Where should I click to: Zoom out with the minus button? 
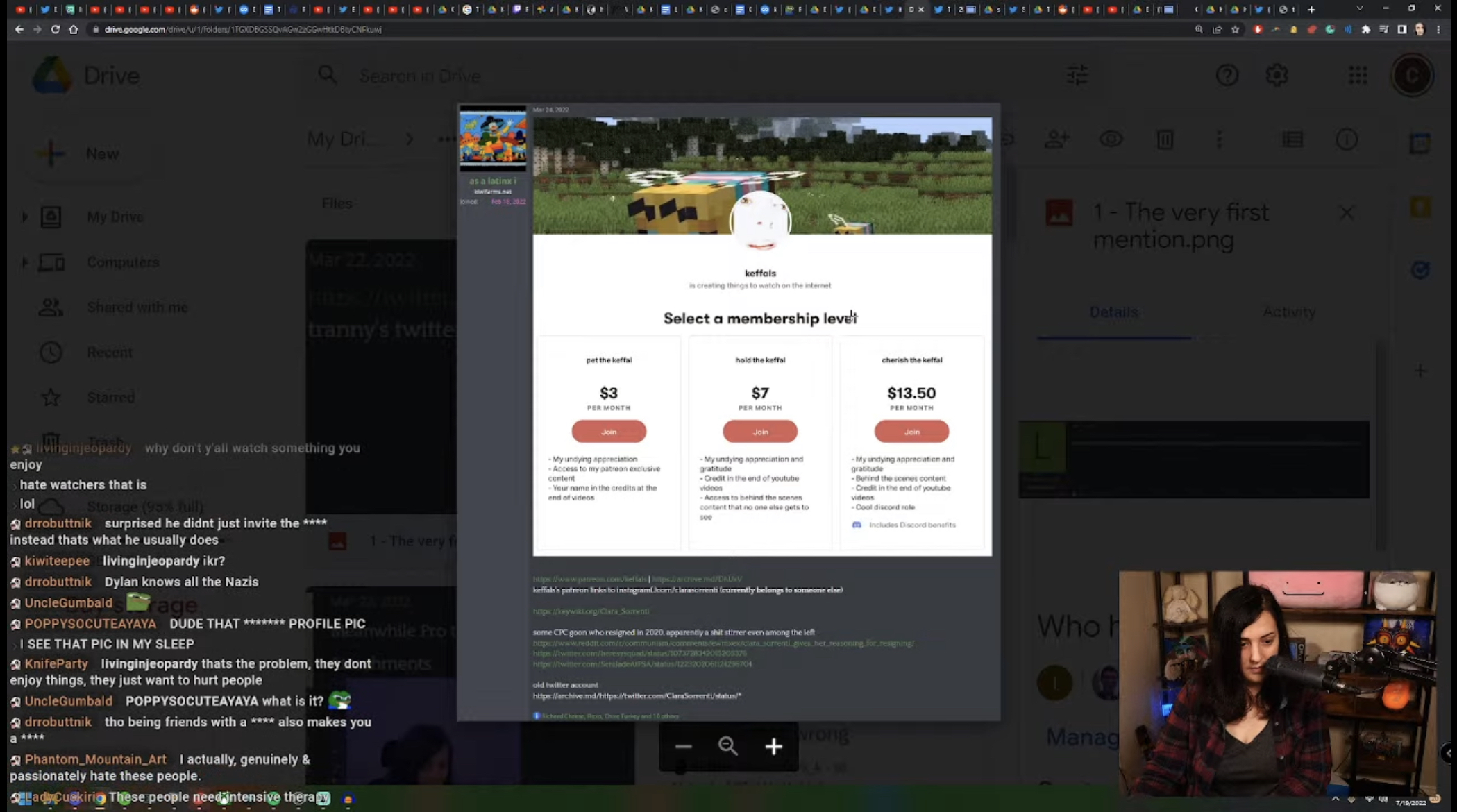click(x=684, y=746)
